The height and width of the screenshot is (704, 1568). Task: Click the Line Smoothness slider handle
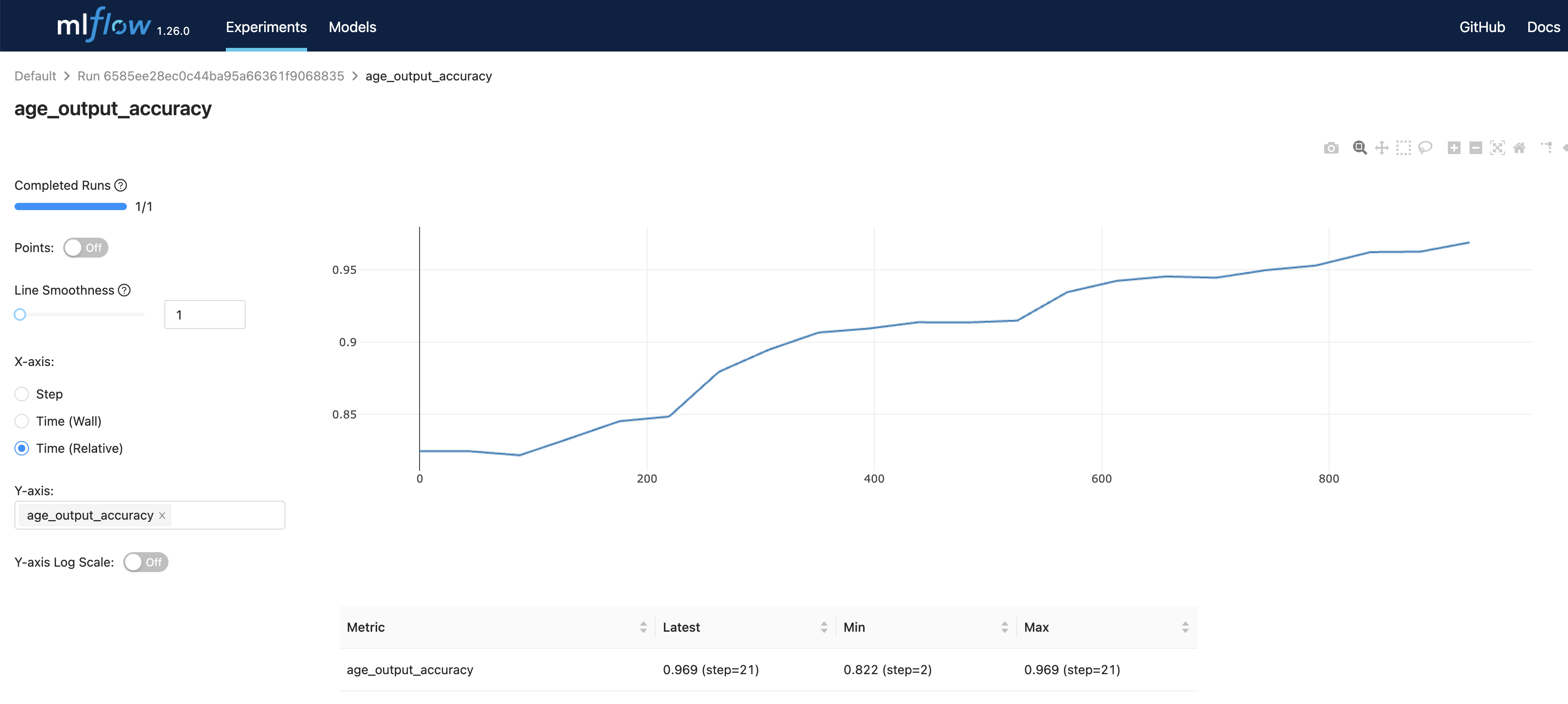[x=20, y=314]
